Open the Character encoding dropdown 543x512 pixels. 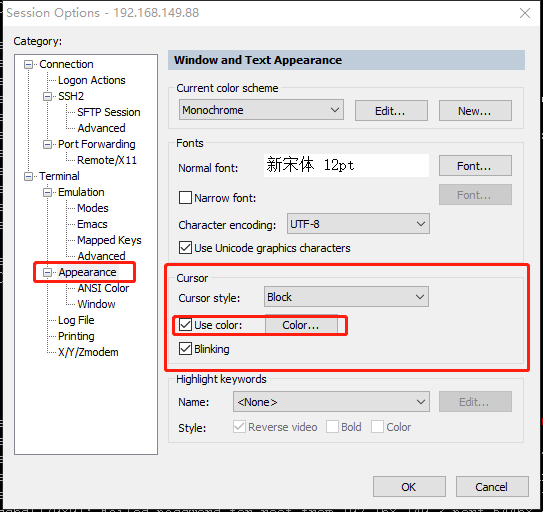click(358, 224)
